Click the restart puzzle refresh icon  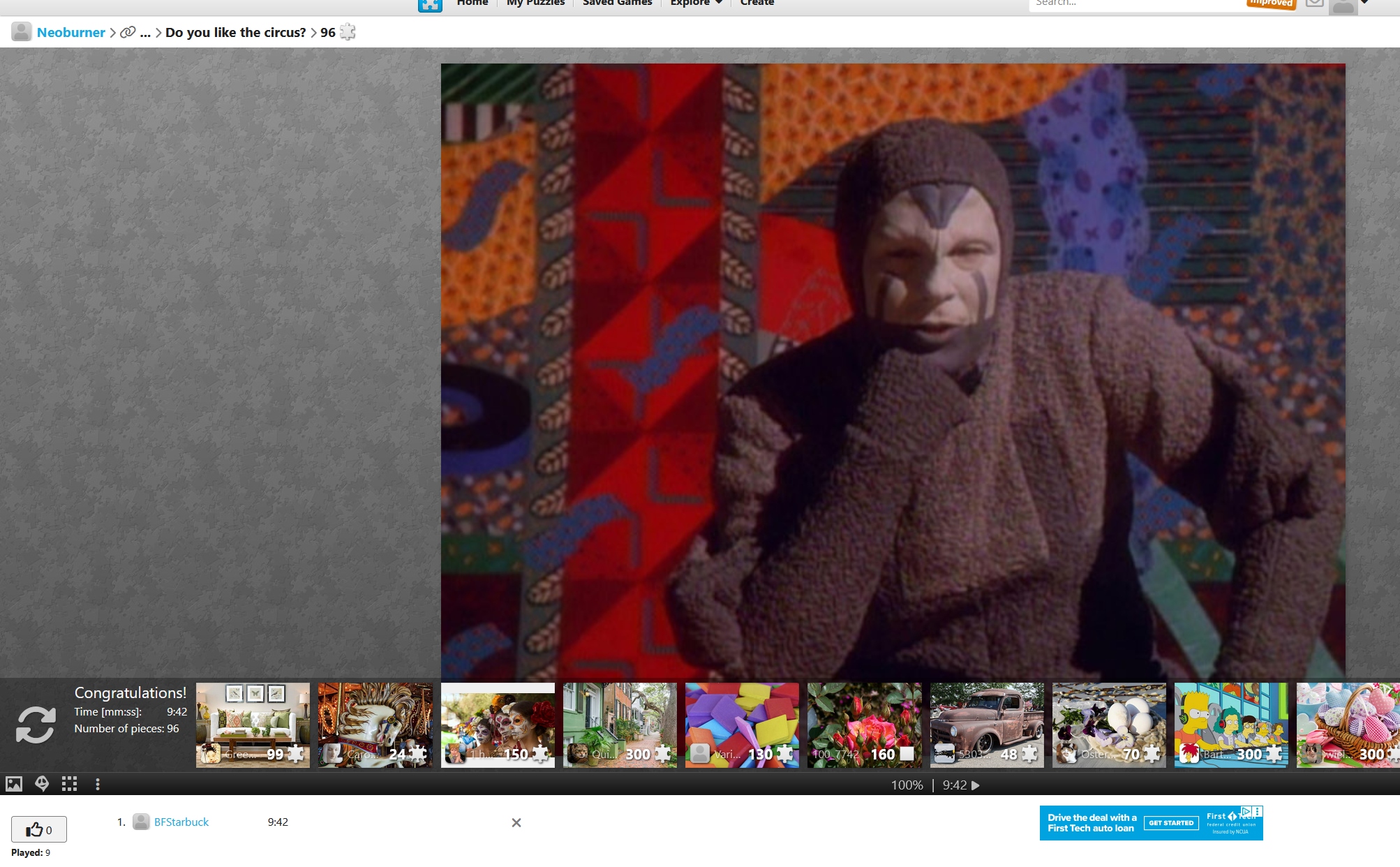click(x=36, y=725)
